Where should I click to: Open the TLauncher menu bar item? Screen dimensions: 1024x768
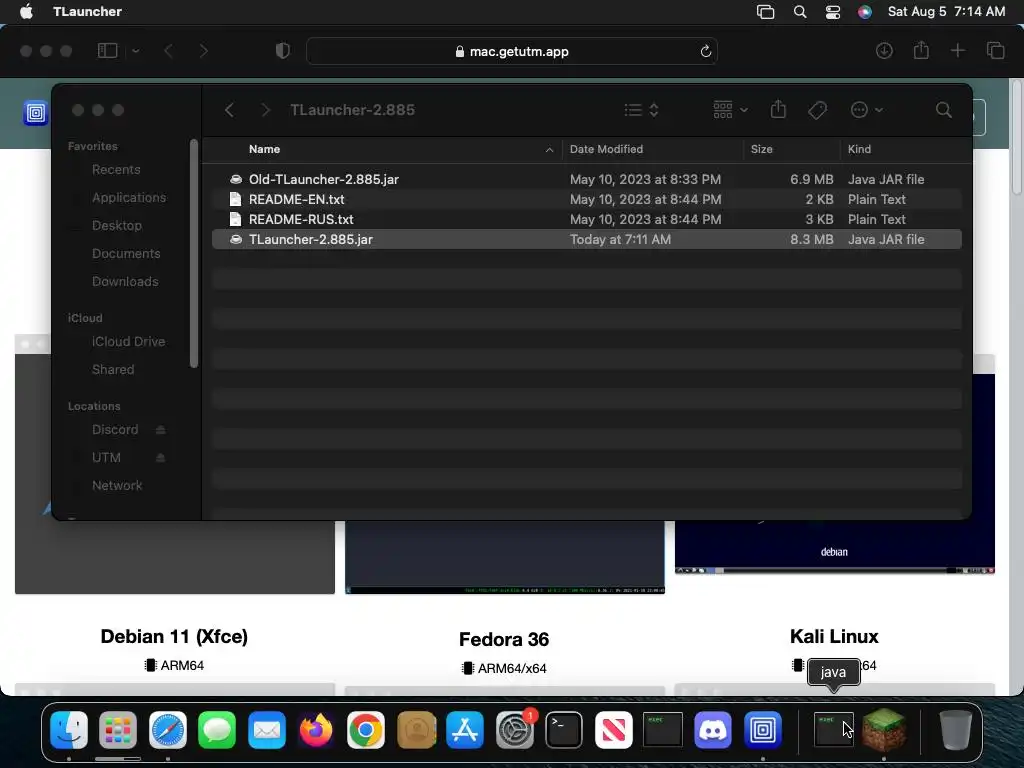(x=87, y=11)
